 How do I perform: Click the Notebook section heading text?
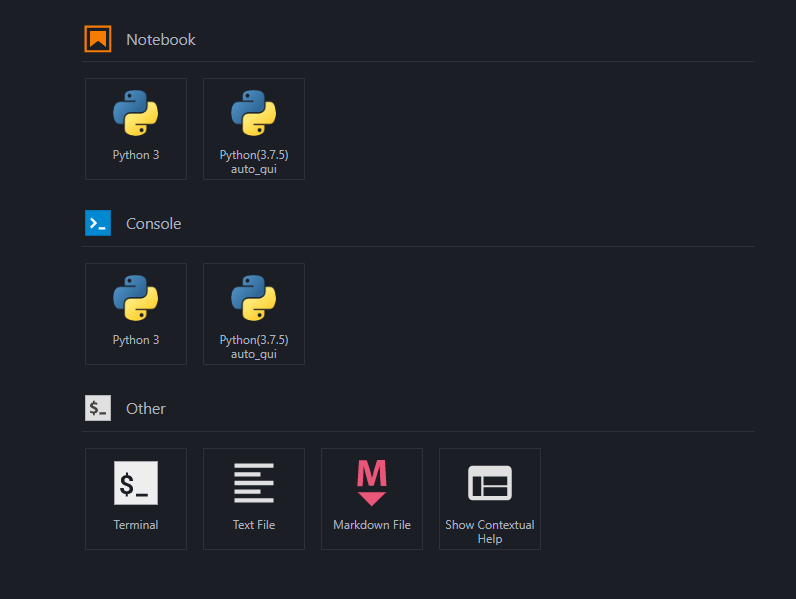pyautogui.click(x=160, y=40)
